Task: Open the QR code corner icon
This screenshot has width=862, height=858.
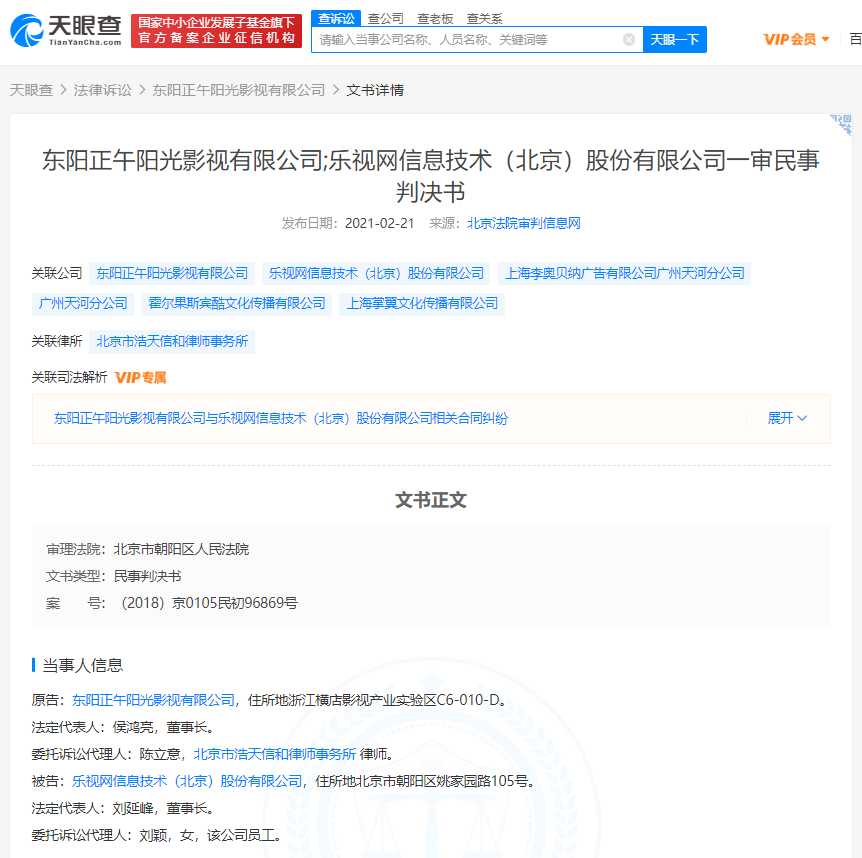Action: [841, 125]
